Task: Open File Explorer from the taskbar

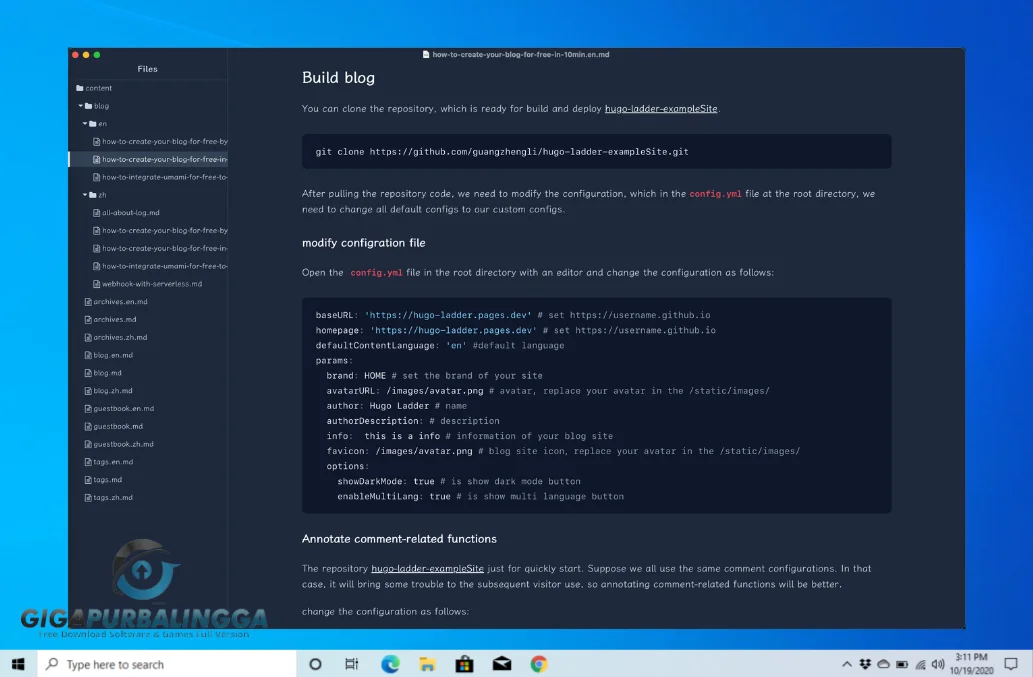Action: pos(427,663)
